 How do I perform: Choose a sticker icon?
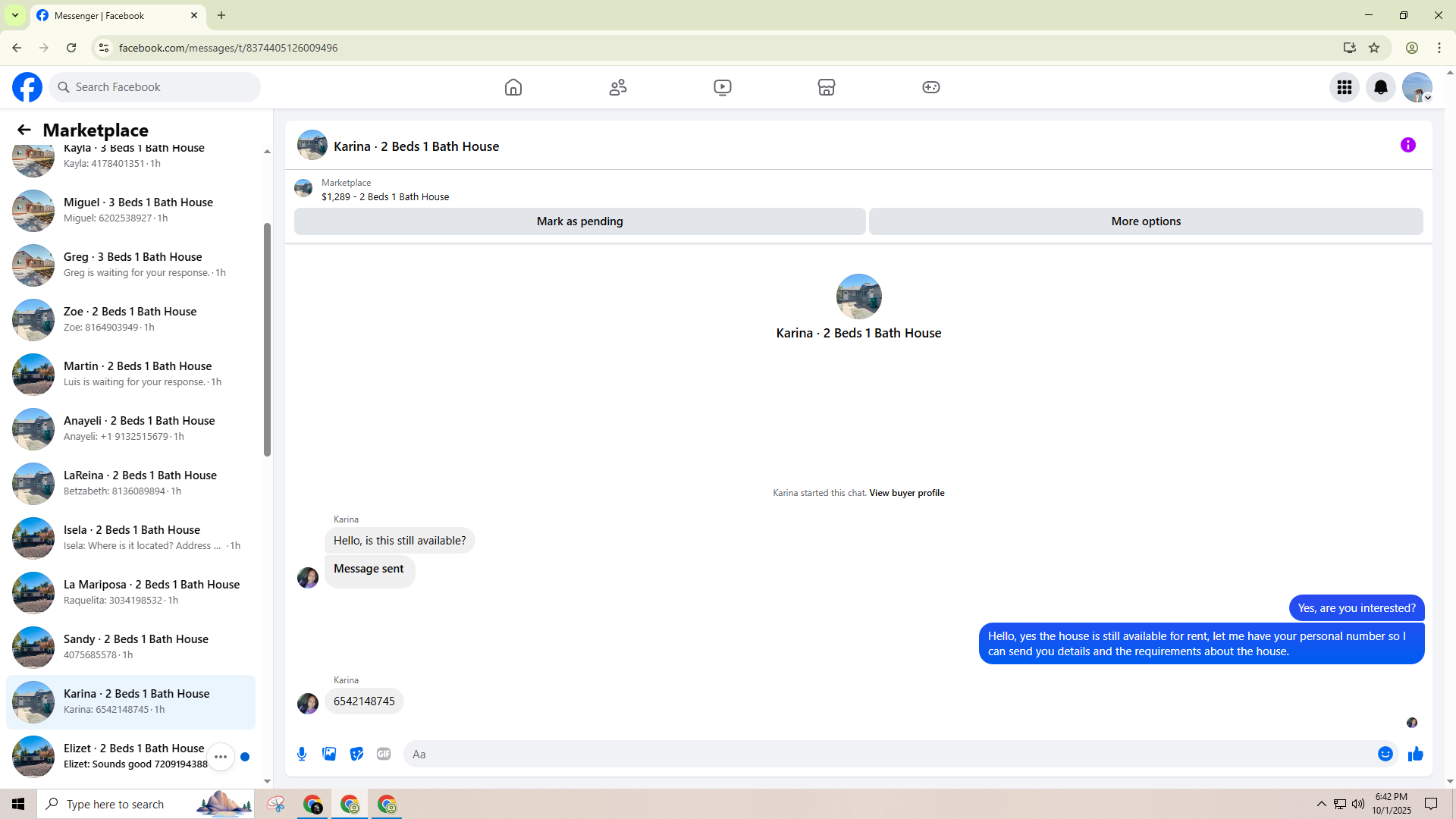click(x=356, y=754)
